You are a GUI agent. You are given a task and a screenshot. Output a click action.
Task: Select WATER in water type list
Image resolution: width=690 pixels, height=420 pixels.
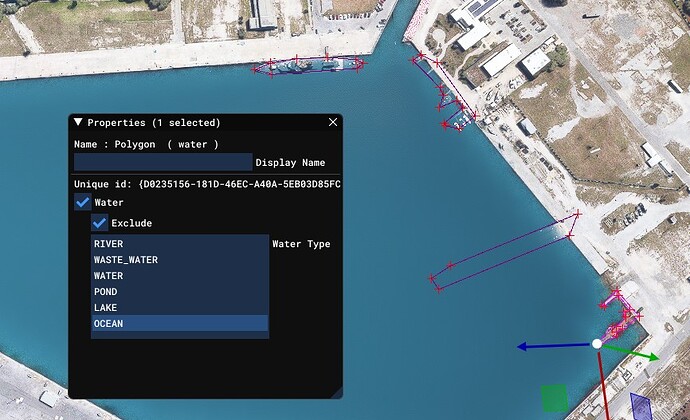[180, 276]
